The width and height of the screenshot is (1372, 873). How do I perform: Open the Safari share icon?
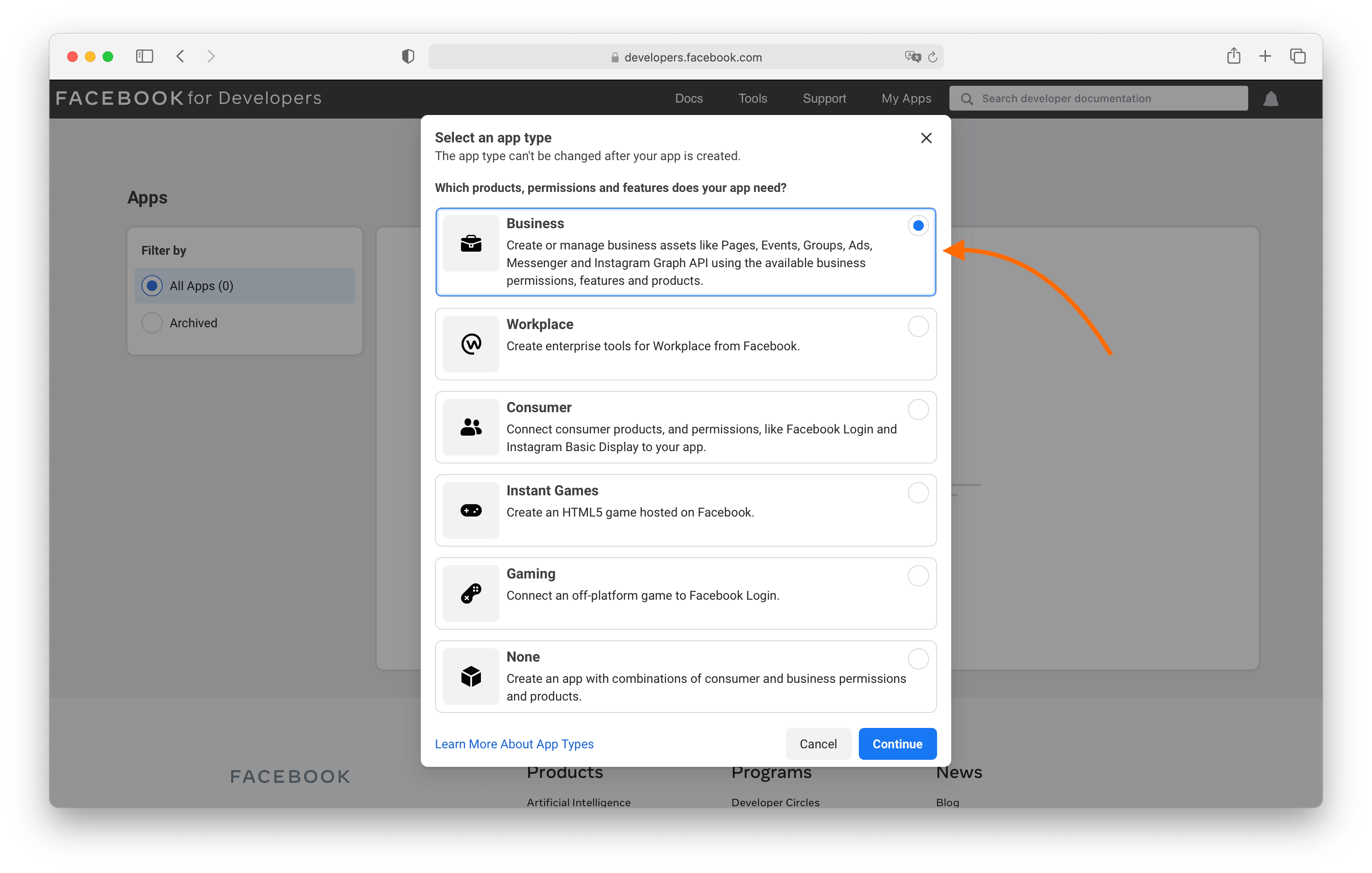[x=1234, y=56]
